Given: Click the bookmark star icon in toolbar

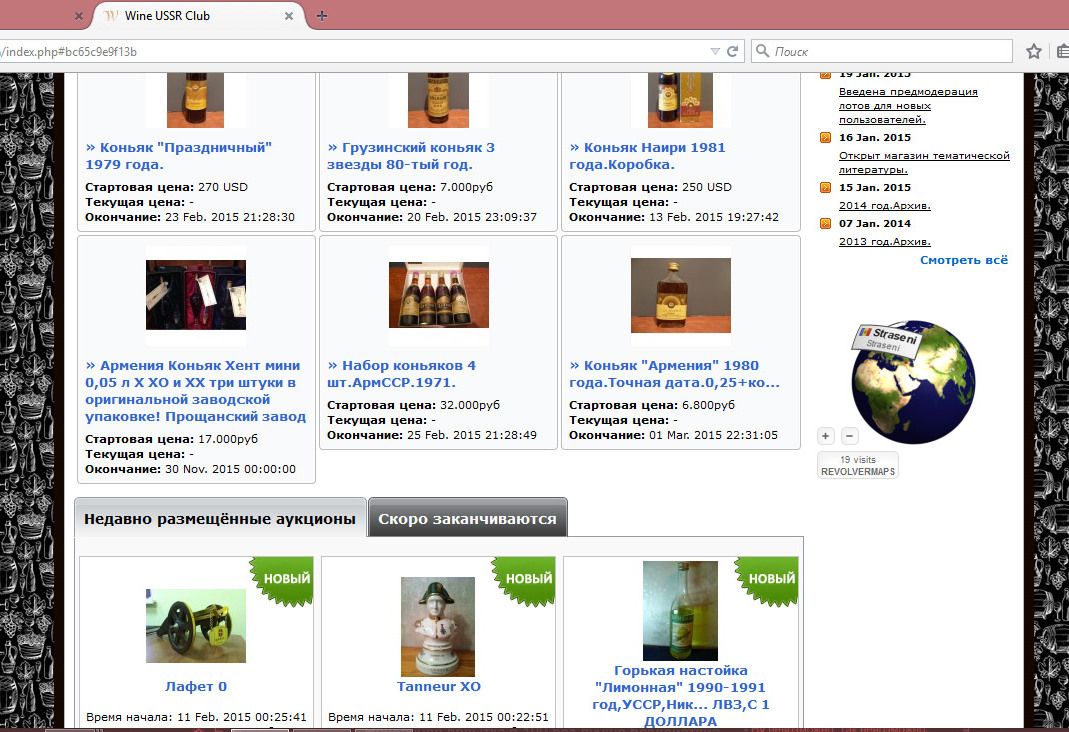Looking at the screenshot, I should 1034,51.
